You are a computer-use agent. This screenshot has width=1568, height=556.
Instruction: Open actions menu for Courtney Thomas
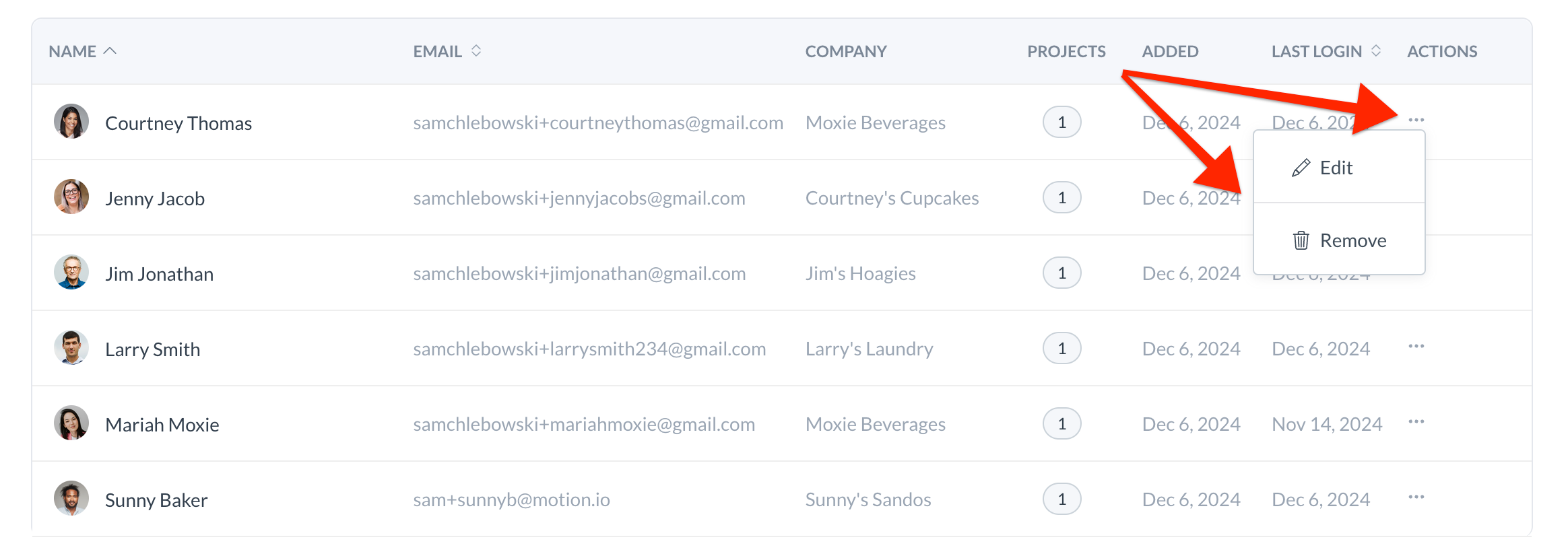[1416, 120]
